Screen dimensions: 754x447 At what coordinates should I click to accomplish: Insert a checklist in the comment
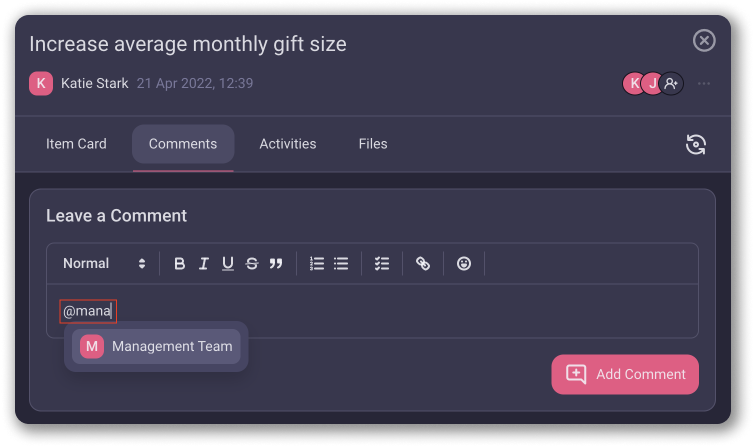pyautogui.click(x=381, y=264)
